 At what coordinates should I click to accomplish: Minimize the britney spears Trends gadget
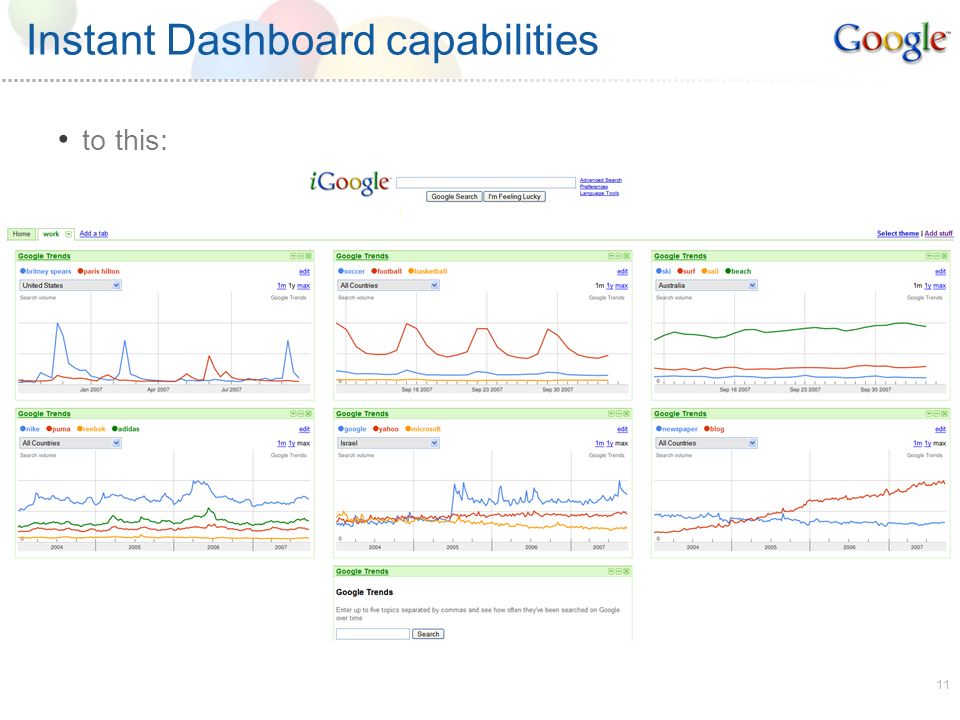(301, 256)
